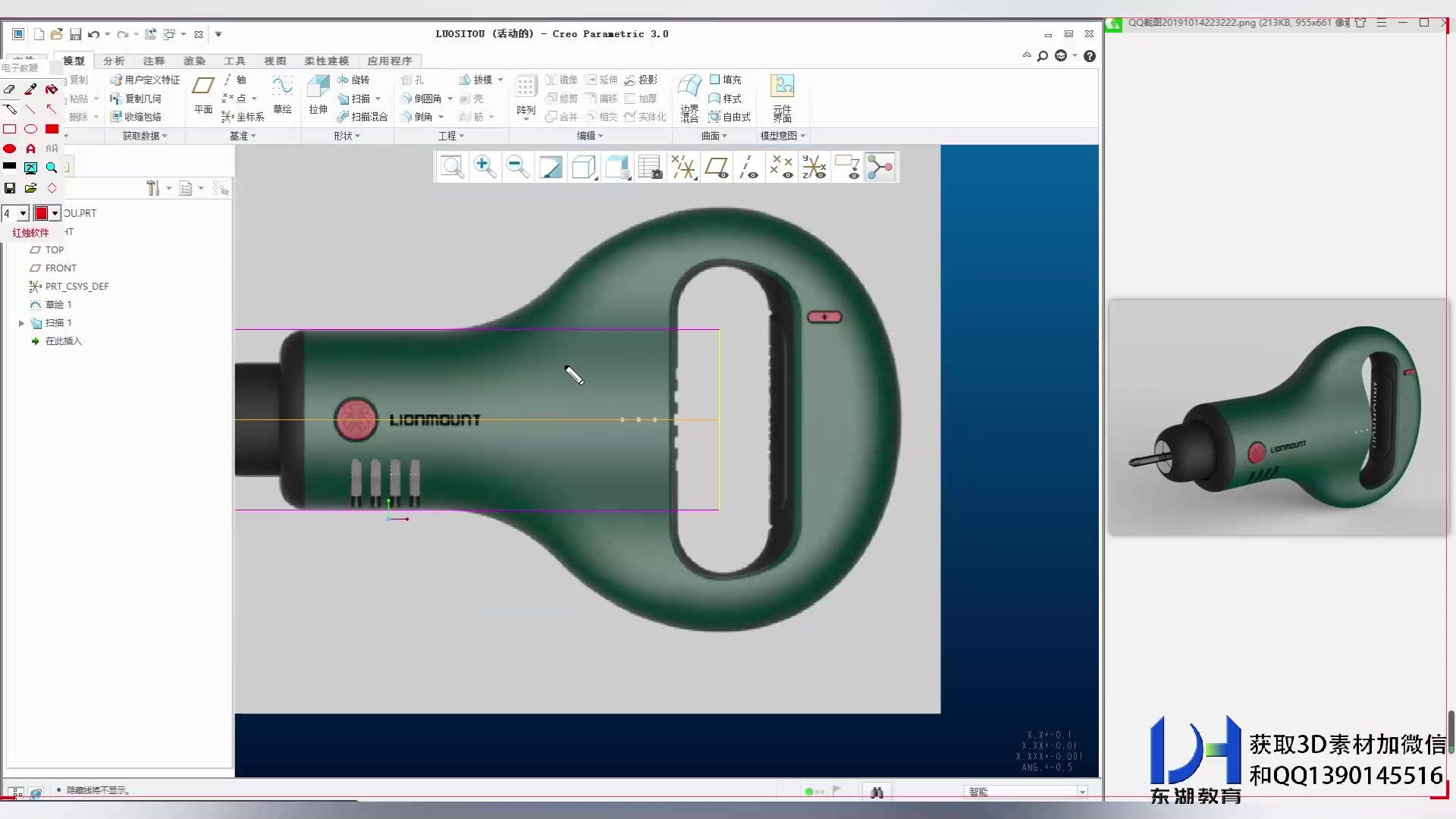
Task: Open the display style cube icon
Action: pos(583,167)
